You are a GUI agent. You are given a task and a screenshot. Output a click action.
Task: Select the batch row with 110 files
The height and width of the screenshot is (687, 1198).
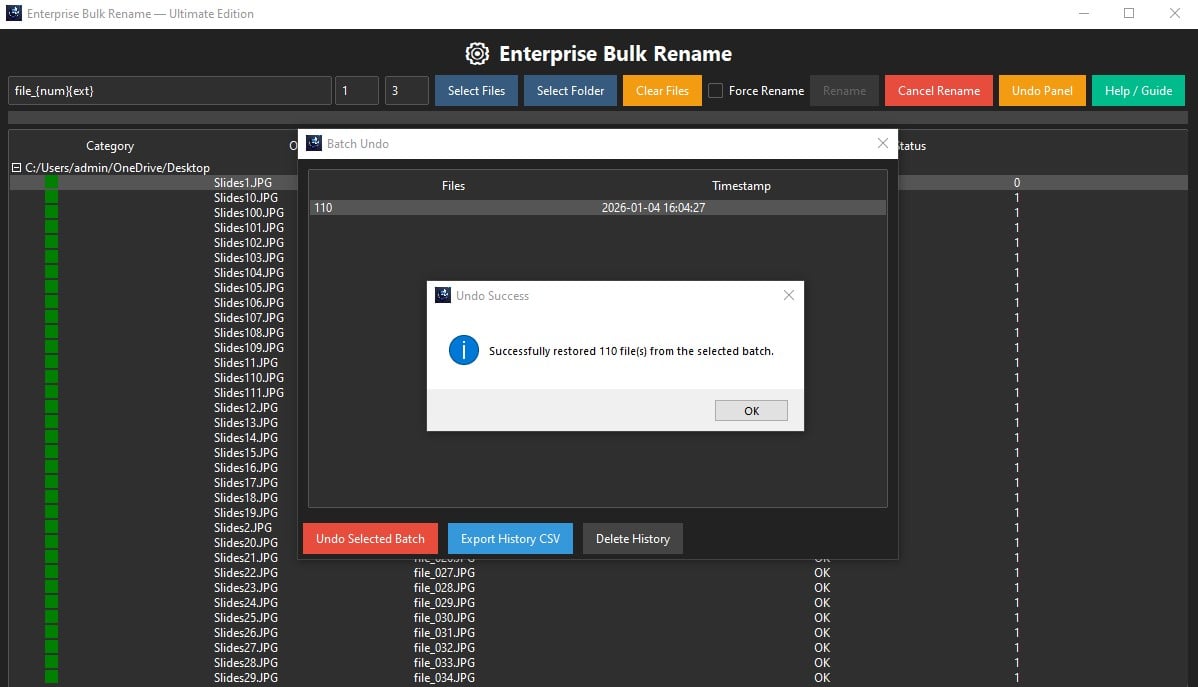click(597, 208)
